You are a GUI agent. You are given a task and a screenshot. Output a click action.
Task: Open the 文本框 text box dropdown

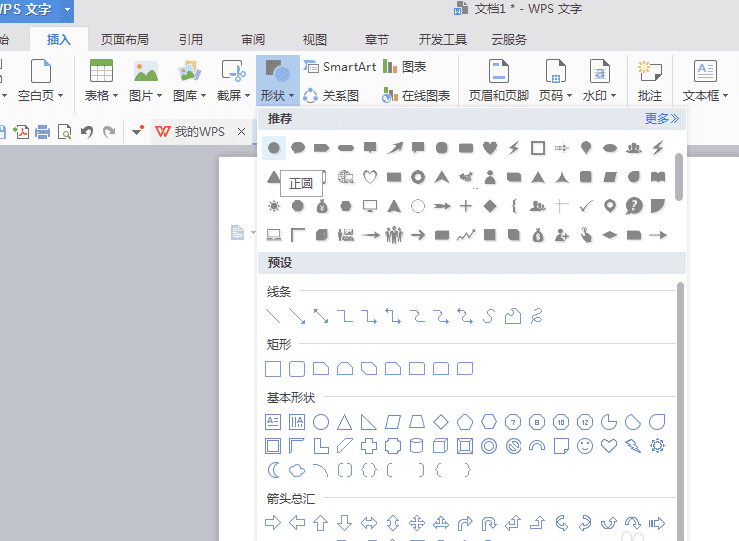coord(705,96)
